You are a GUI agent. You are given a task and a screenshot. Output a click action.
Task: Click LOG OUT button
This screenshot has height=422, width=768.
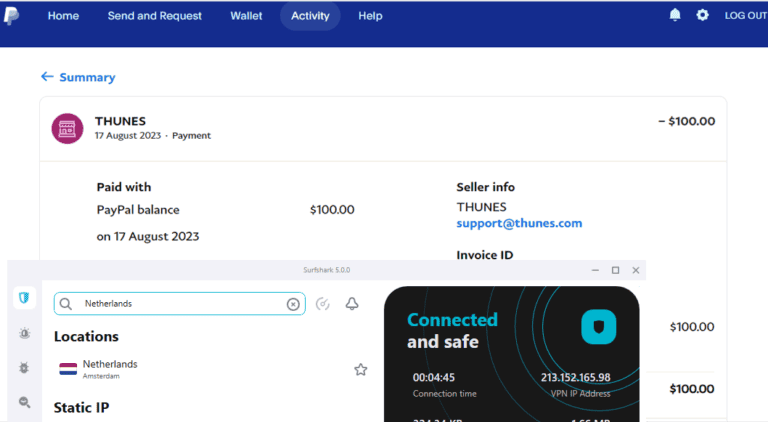[x=745, y=16]
